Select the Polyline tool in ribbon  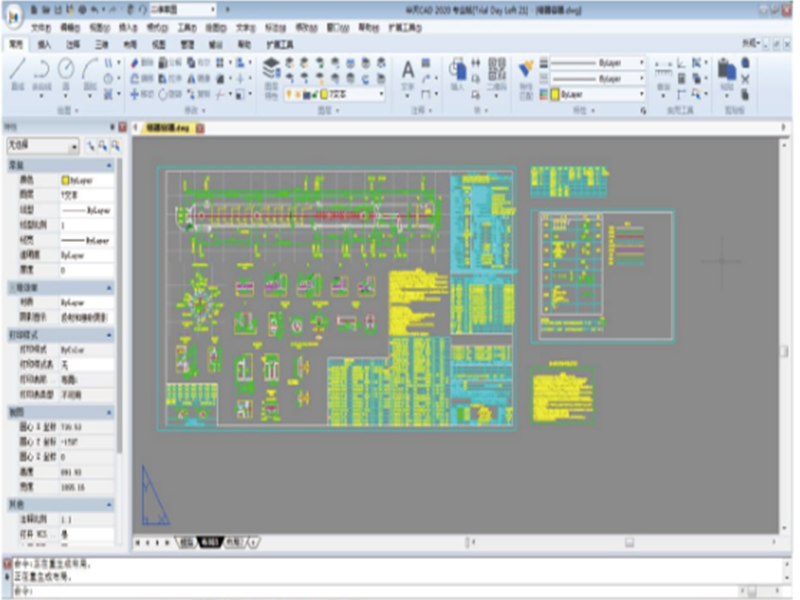tap(42, 71)
